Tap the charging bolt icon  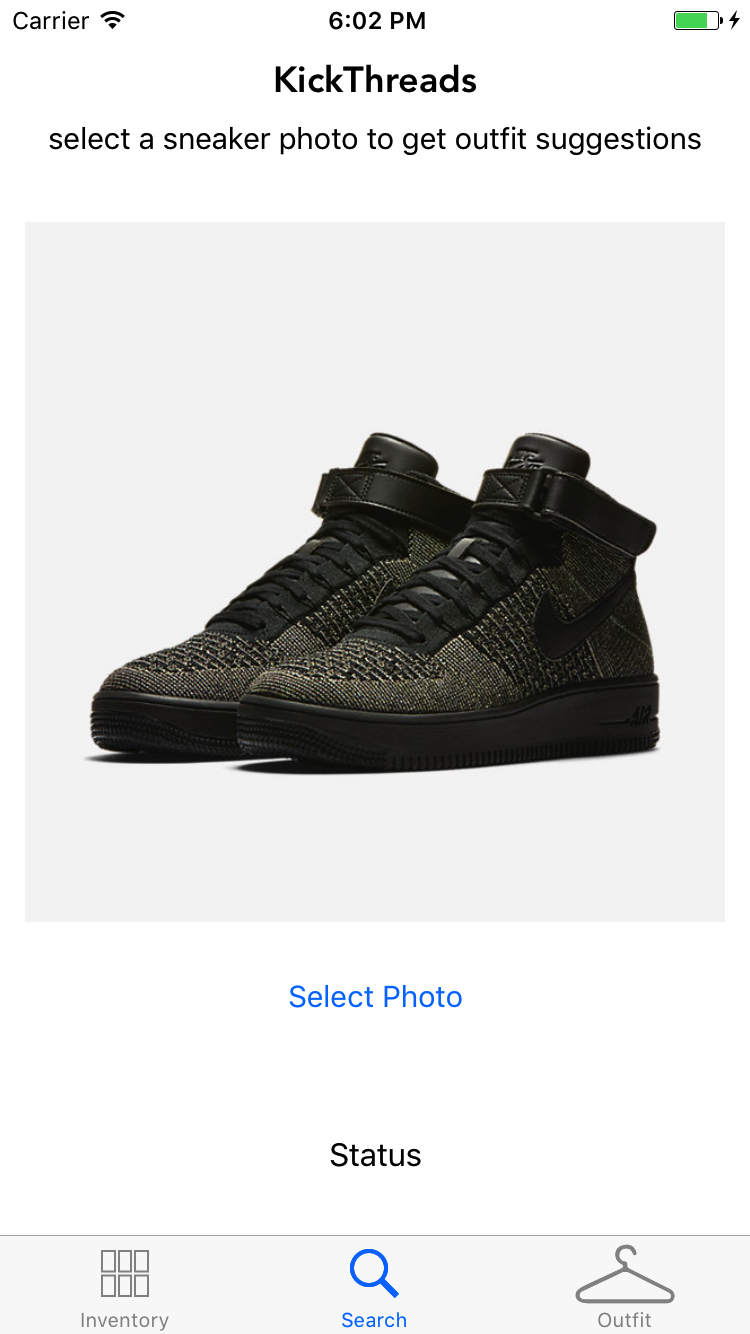pos(735,21)
